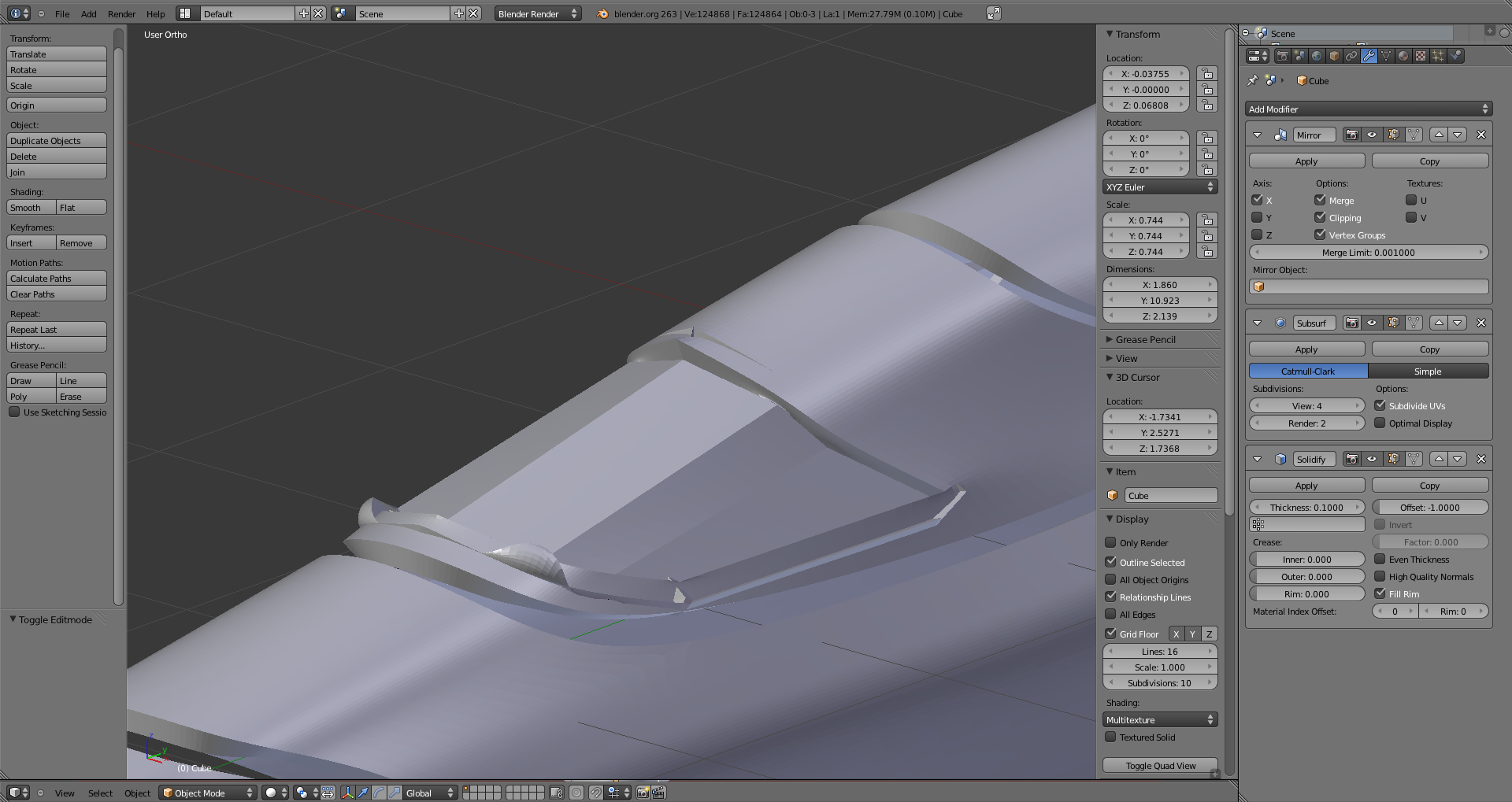Image resolution: width=1512 pixels, height=802 pixels.
Task: Open the Material properties tab (sphere icon)
Action: 1403,56
